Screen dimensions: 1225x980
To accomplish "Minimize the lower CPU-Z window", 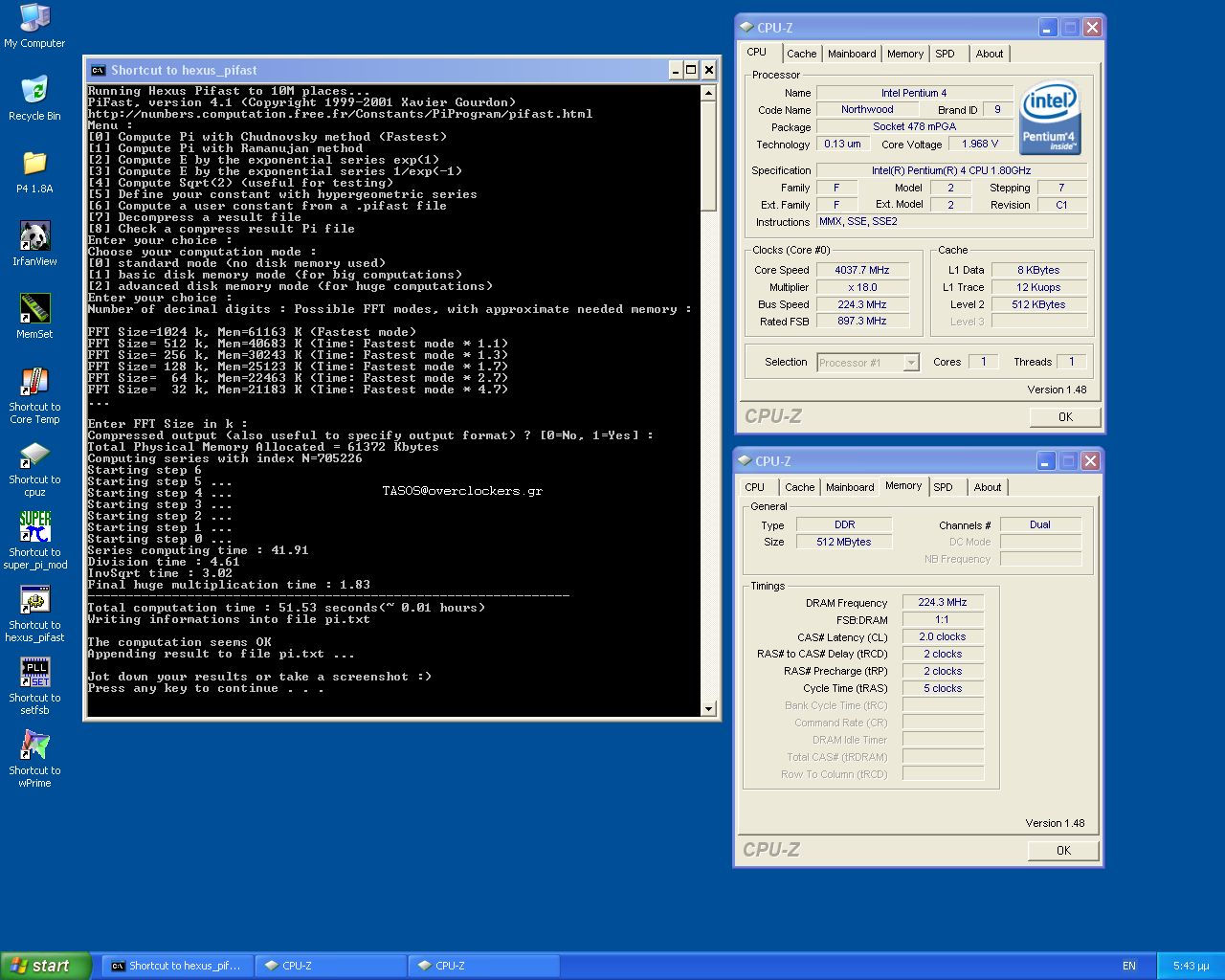I will (1046, 461).
